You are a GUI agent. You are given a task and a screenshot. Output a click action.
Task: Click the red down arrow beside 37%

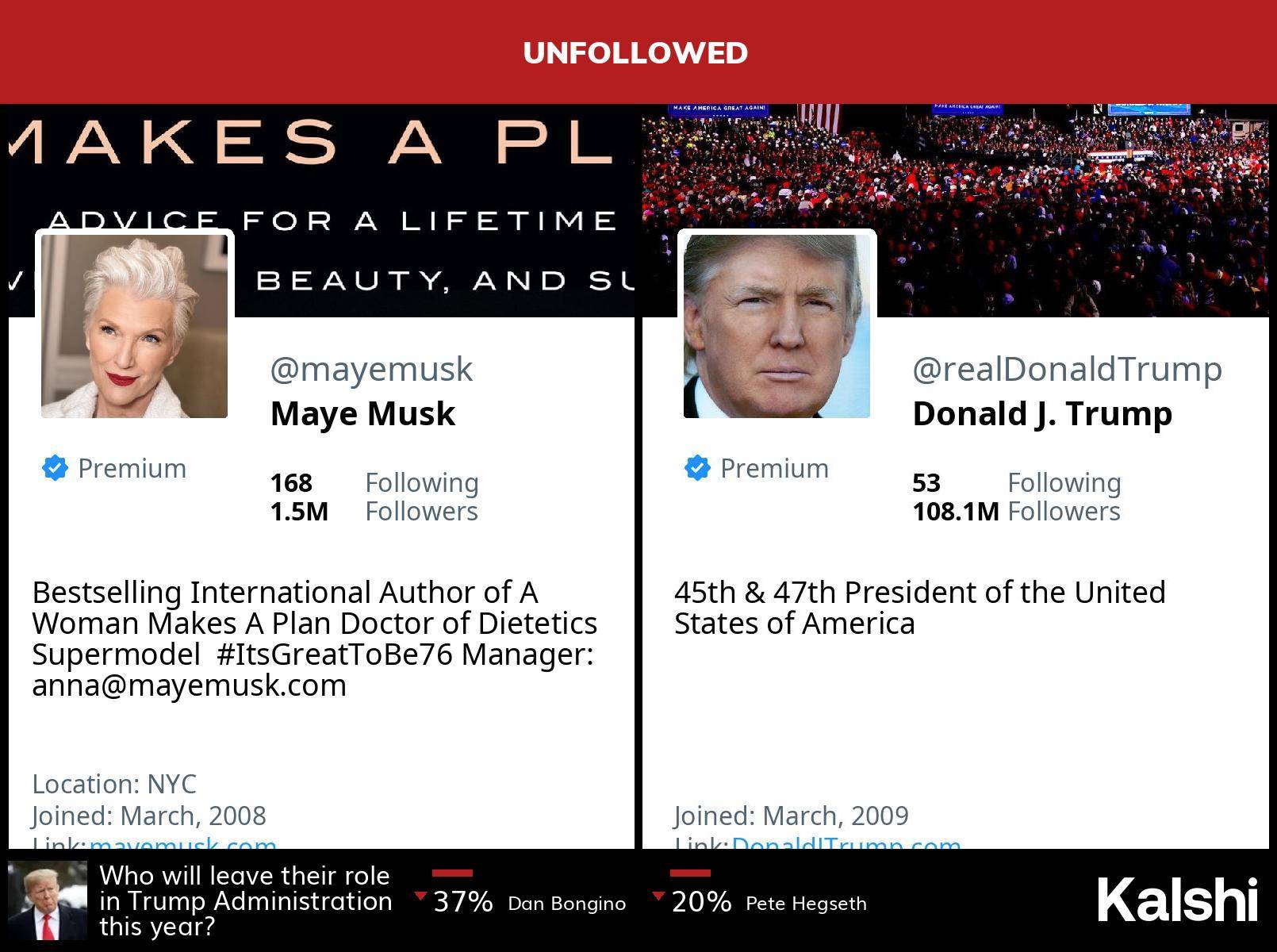tap(420, 896)
